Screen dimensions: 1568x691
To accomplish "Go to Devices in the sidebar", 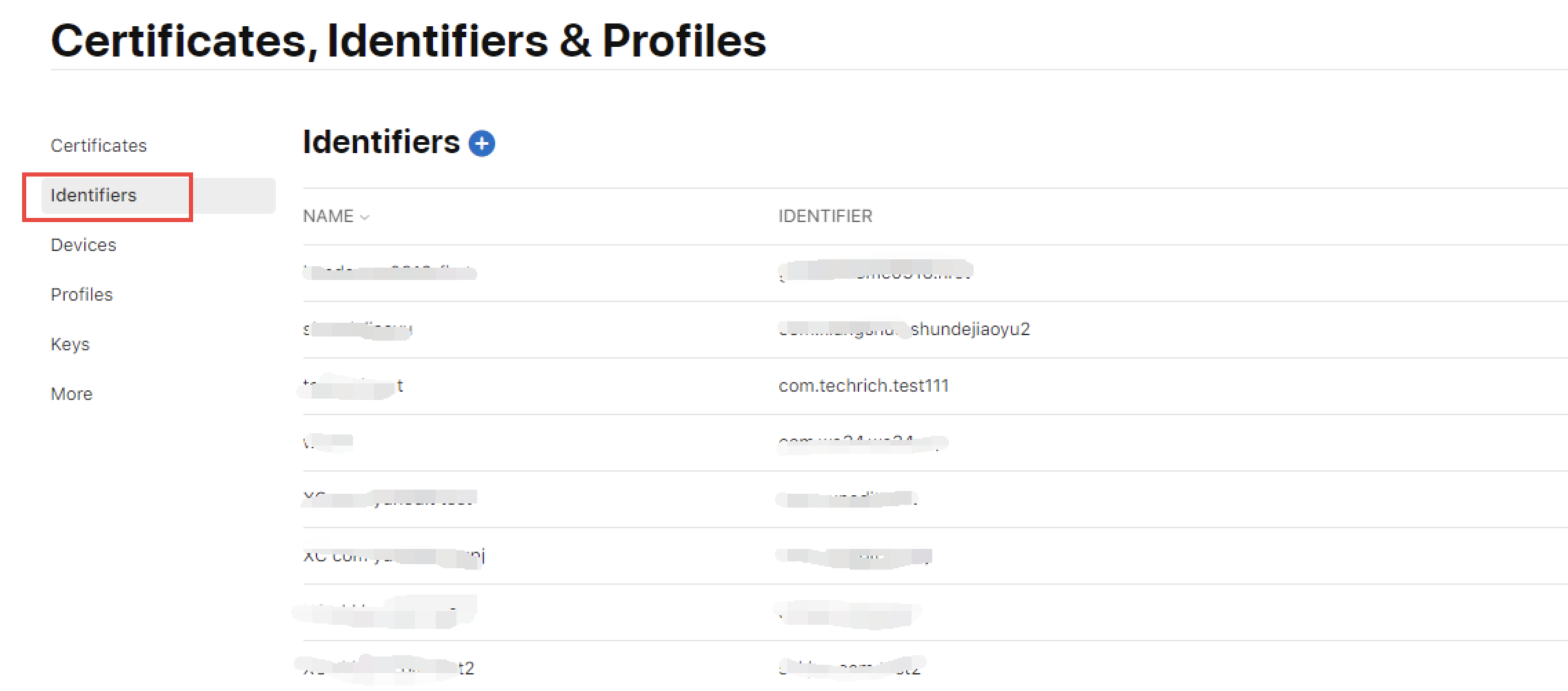I will (83, 245).
